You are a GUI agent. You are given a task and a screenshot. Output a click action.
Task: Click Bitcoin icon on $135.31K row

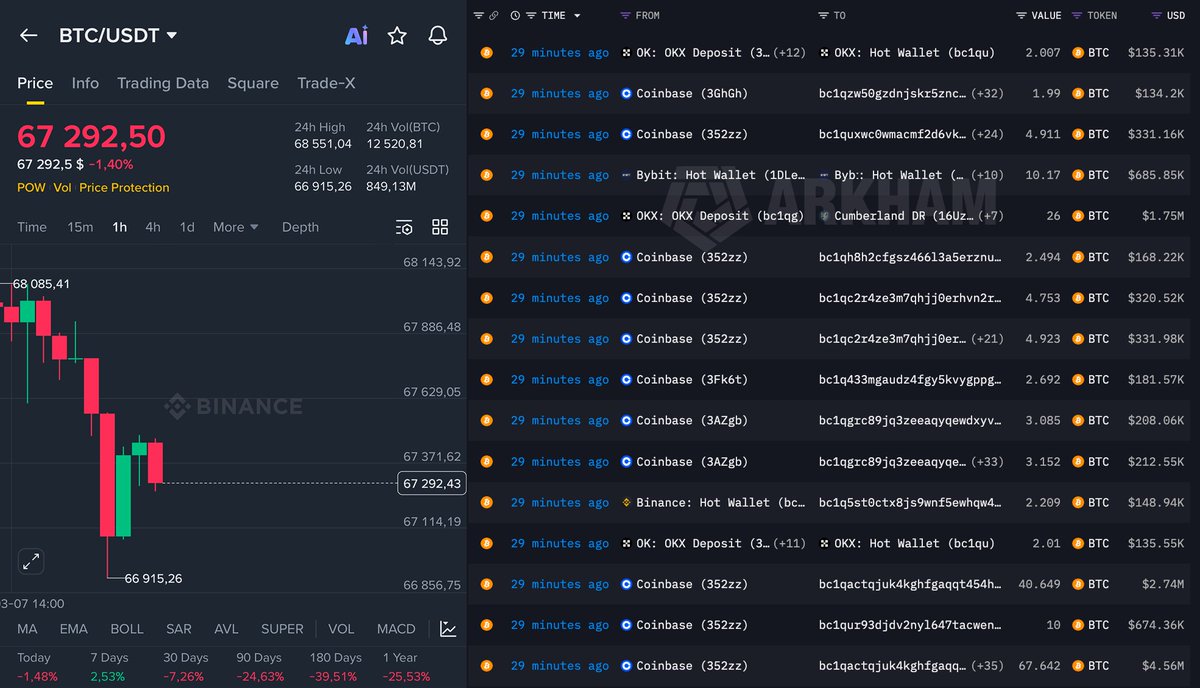tap(487, 53)
